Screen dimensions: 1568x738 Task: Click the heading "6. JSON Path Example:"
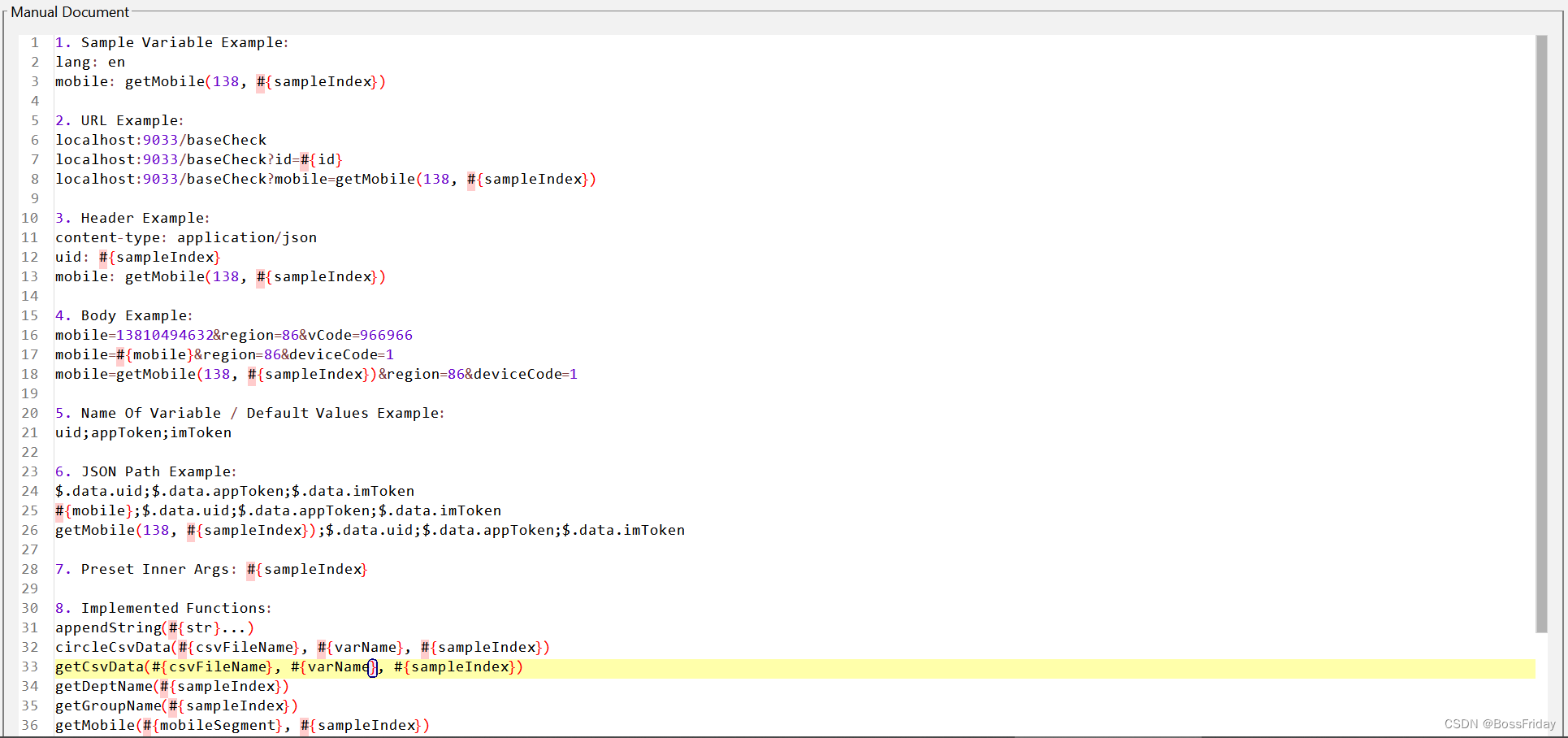146,471
